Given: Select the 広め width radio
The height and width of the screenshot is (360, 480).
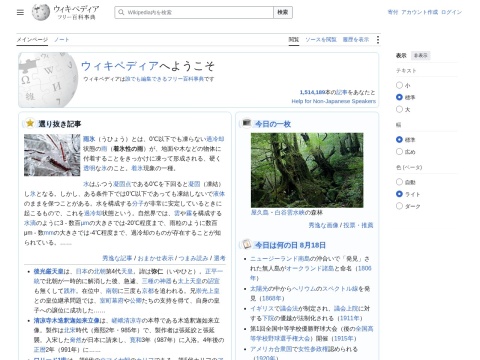Looking at the screenshot, I should [399, 151].
